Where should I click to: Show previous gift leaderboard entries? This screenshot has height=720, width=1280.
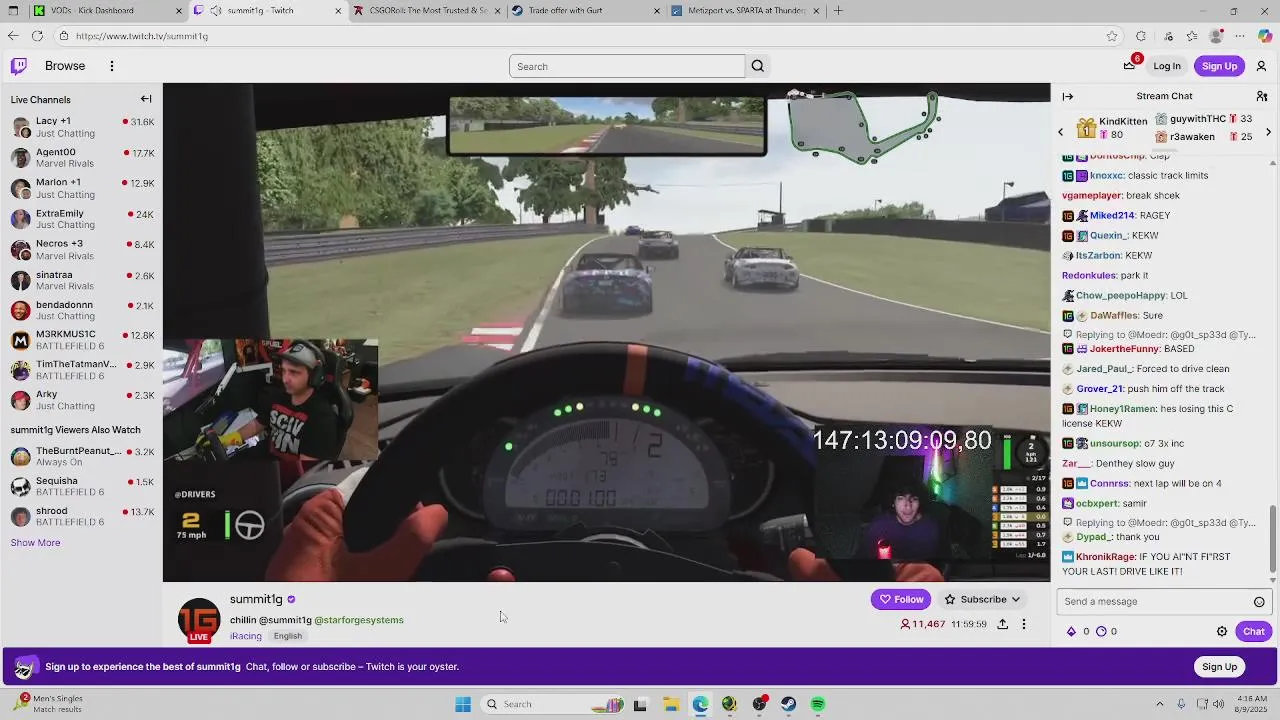1061,132
